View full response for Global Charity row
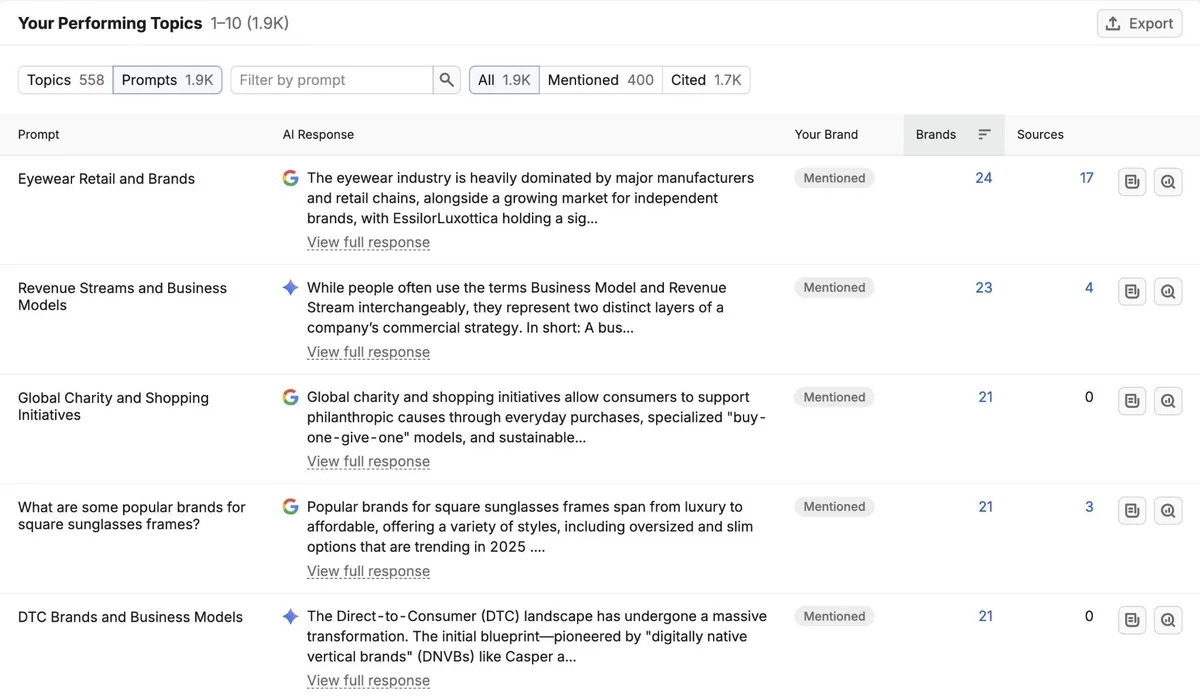Screen dimensions: 1200x699 point(368,461)
